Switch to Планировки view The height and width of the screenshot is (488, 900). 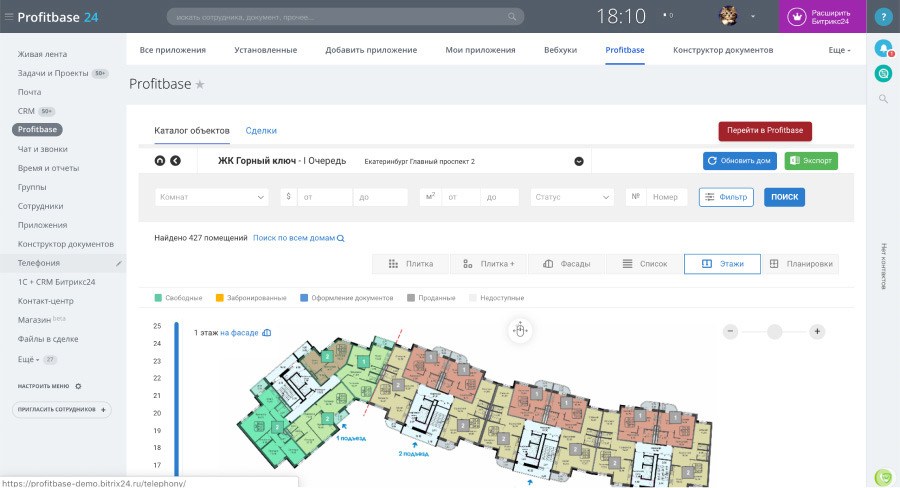pos(800,264)
